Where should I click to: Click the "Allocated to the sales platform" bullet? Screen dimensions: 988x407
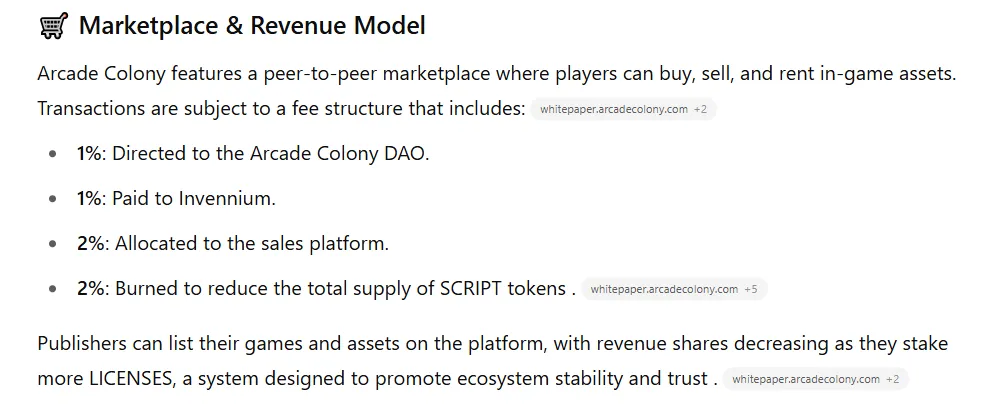coord(233,243)
